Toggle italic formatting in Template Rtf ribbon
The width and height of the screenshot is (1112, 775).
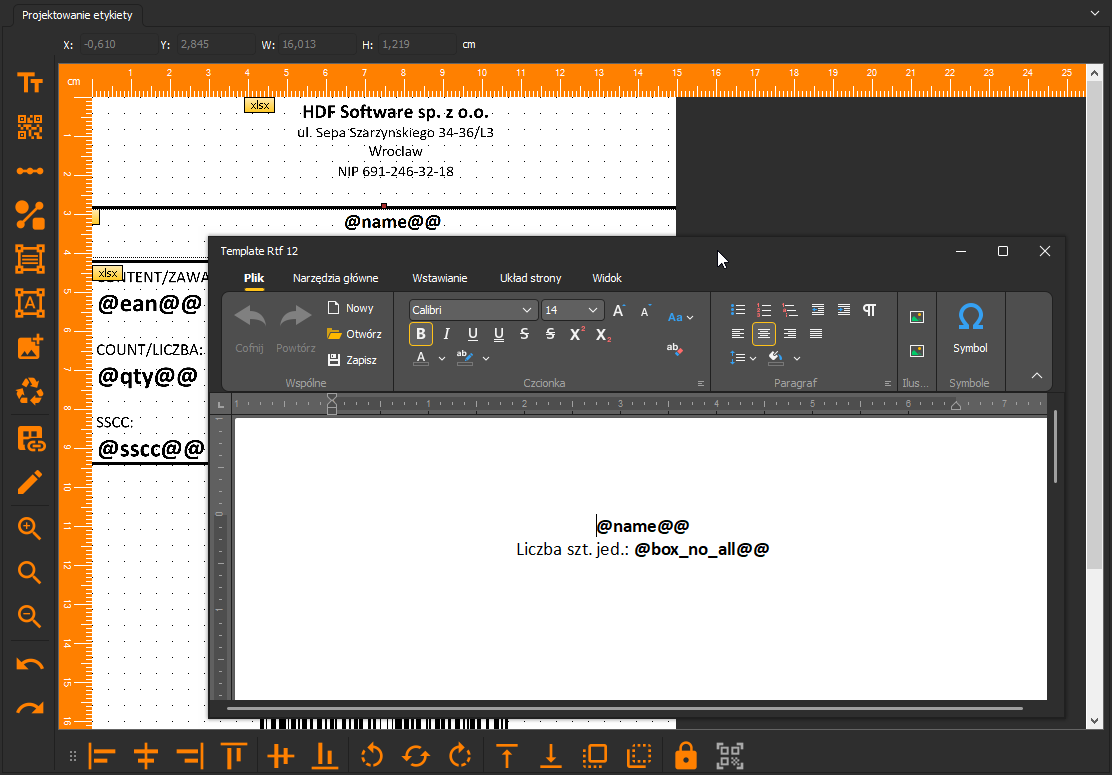pyautogui.click(x=447, y=334)
